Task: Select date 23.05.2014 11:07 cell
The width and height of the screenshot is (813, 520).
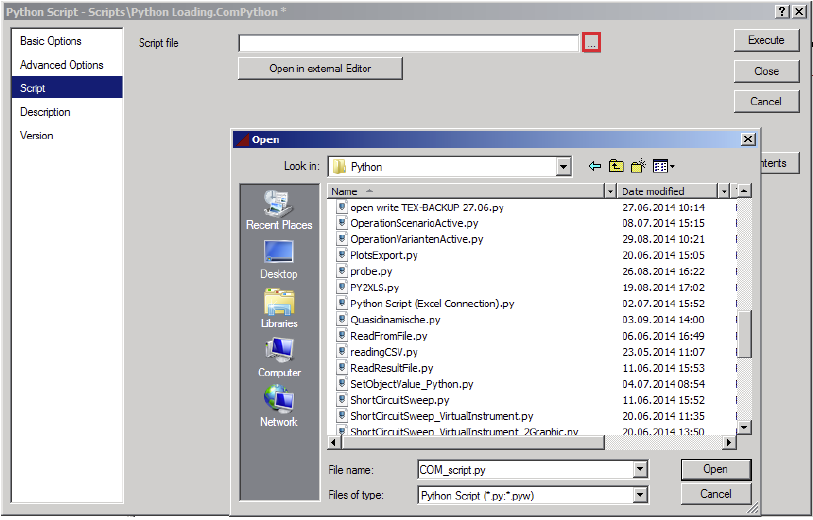Action: 663,352
